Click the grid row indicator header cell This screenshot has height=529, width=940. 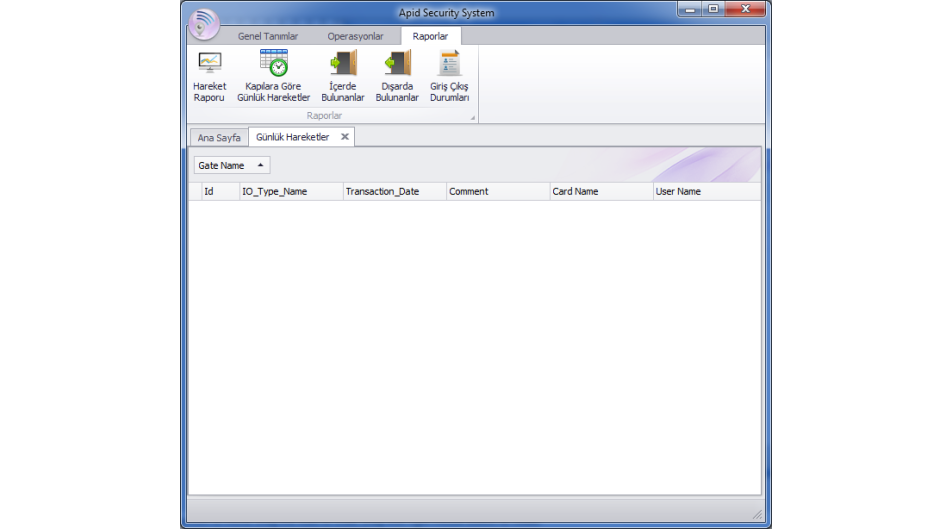point(195,191)
